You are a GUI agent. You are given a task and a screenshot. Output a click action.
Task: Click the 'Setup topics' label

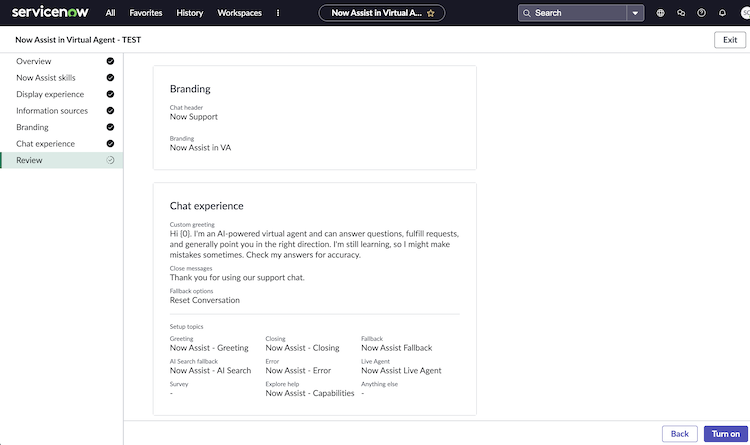click(x=187, y=327)
